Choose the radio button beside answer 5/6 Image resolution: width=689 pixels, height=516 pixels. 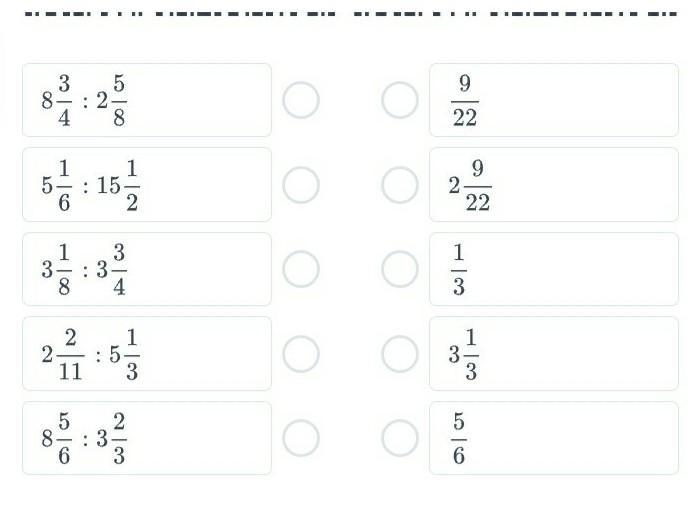point(400,437)
